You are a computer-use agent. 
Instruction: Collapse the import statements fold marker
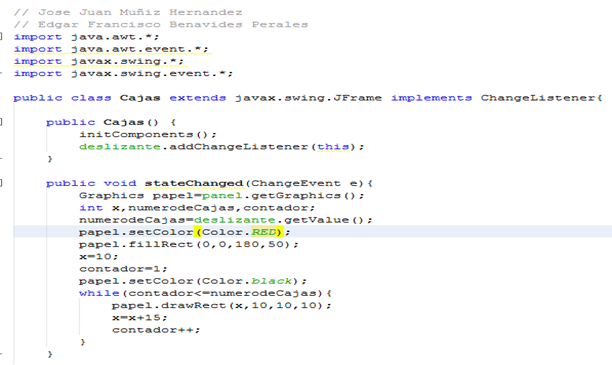point(1,37)
